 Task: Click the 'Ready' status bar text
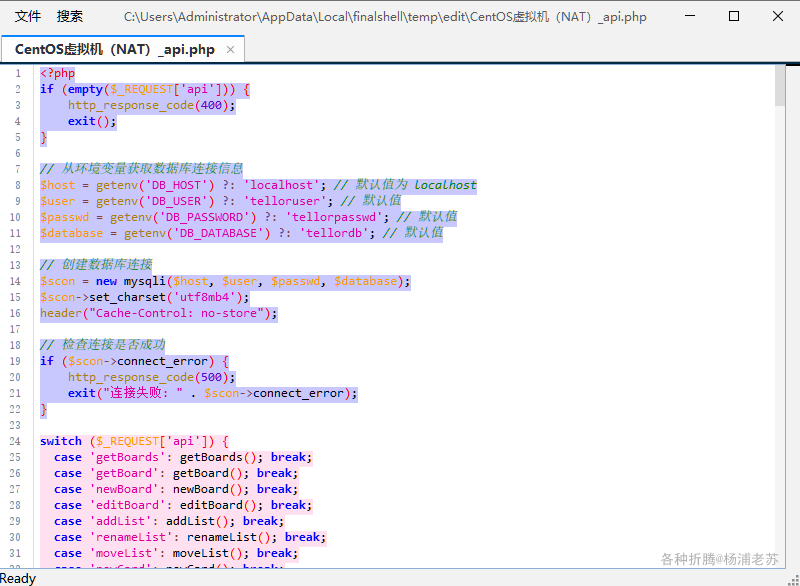tap(18, 578)
